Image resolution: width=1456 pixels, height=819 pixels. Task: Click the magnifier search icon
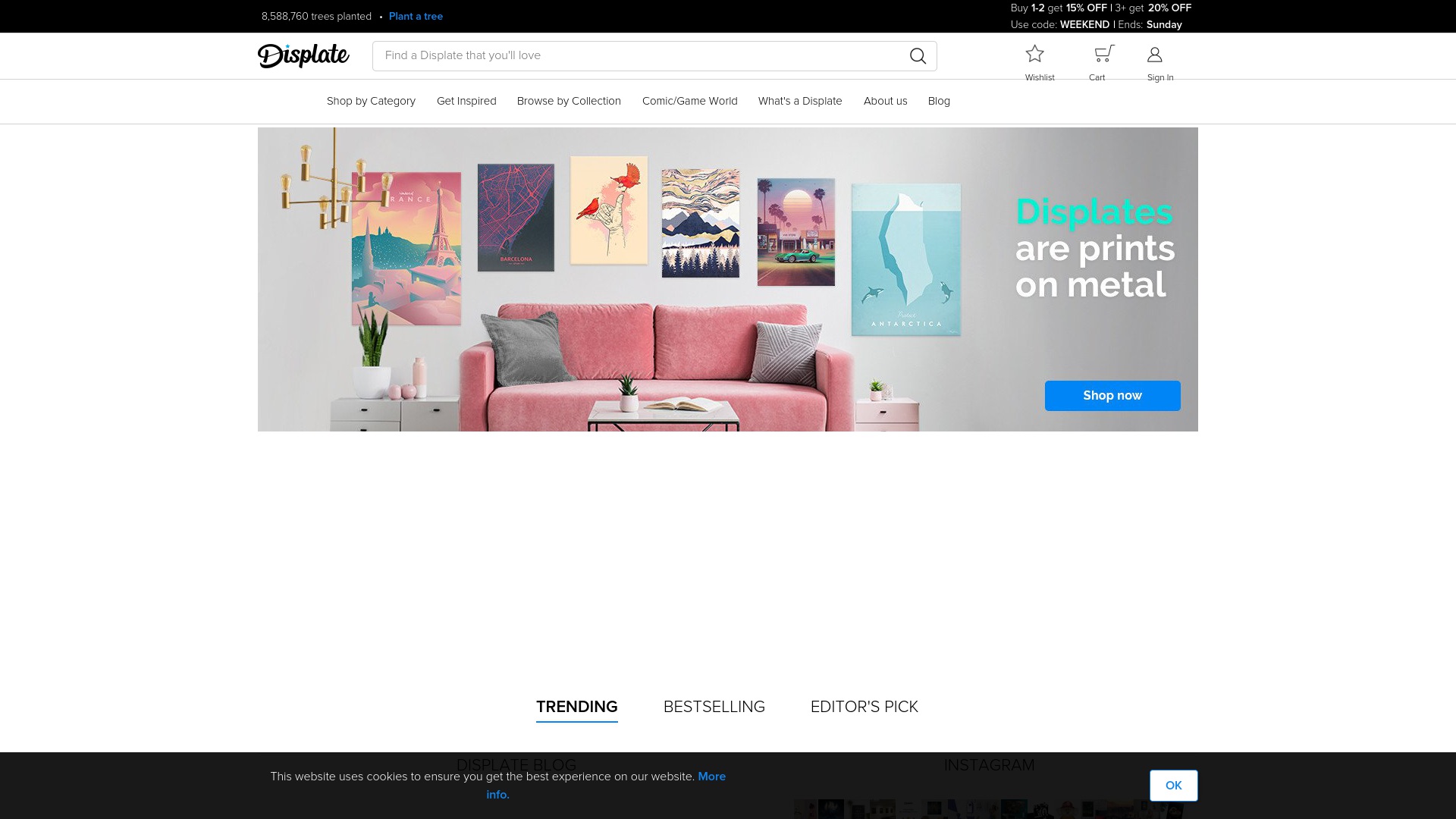point(918,56)
